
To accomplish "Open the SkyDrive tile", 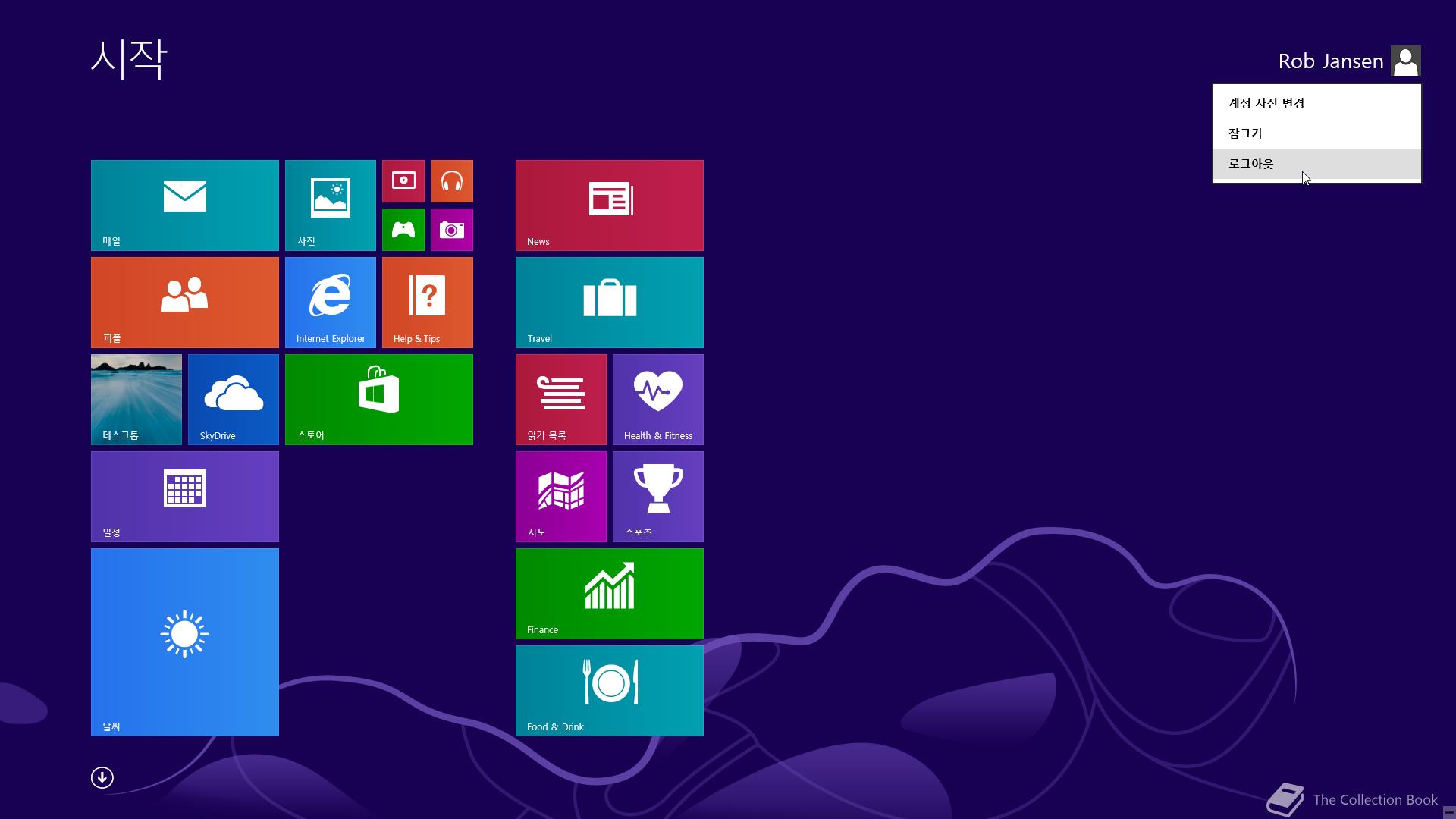I will (x=234, y=400).
